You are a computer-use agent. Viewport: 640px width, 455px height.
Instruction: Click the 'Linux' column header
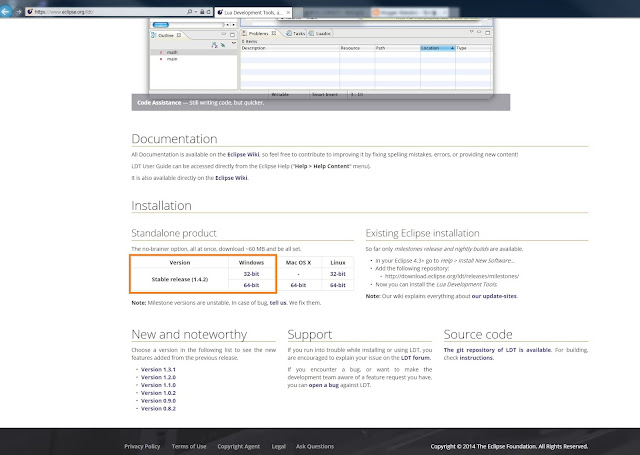click(338, 262)
